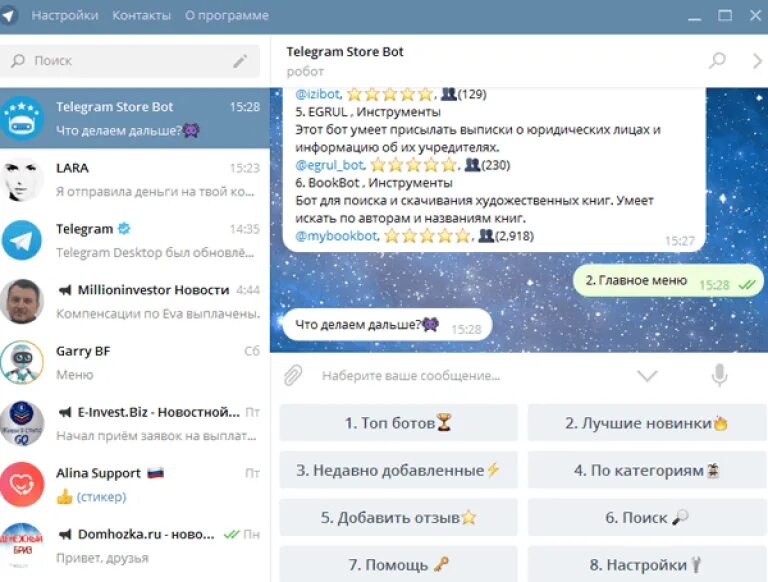Click LARA's face avatar
This screenshot has width=768, height=582.
pyautogui.click(x=22, y=179)
